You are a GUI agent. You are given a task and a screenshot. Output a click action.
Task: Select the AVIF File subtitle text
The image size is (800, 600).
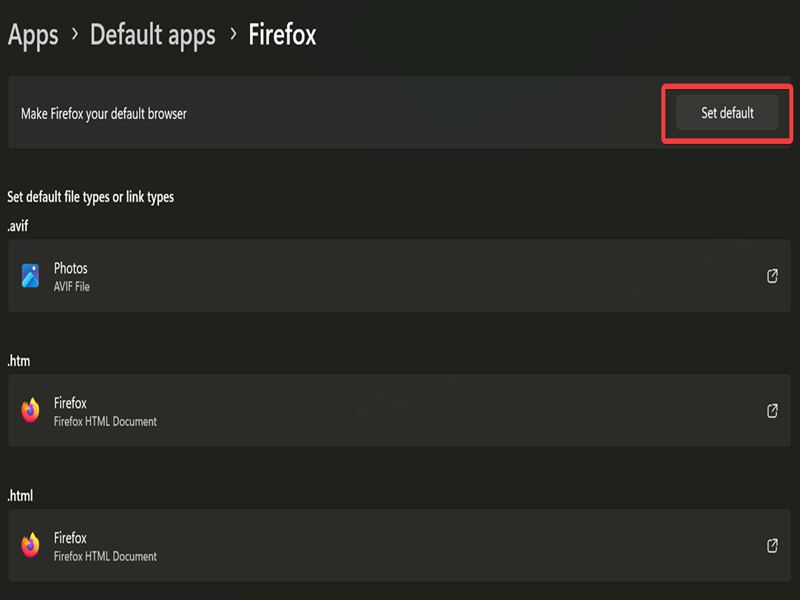coord(72,287)
